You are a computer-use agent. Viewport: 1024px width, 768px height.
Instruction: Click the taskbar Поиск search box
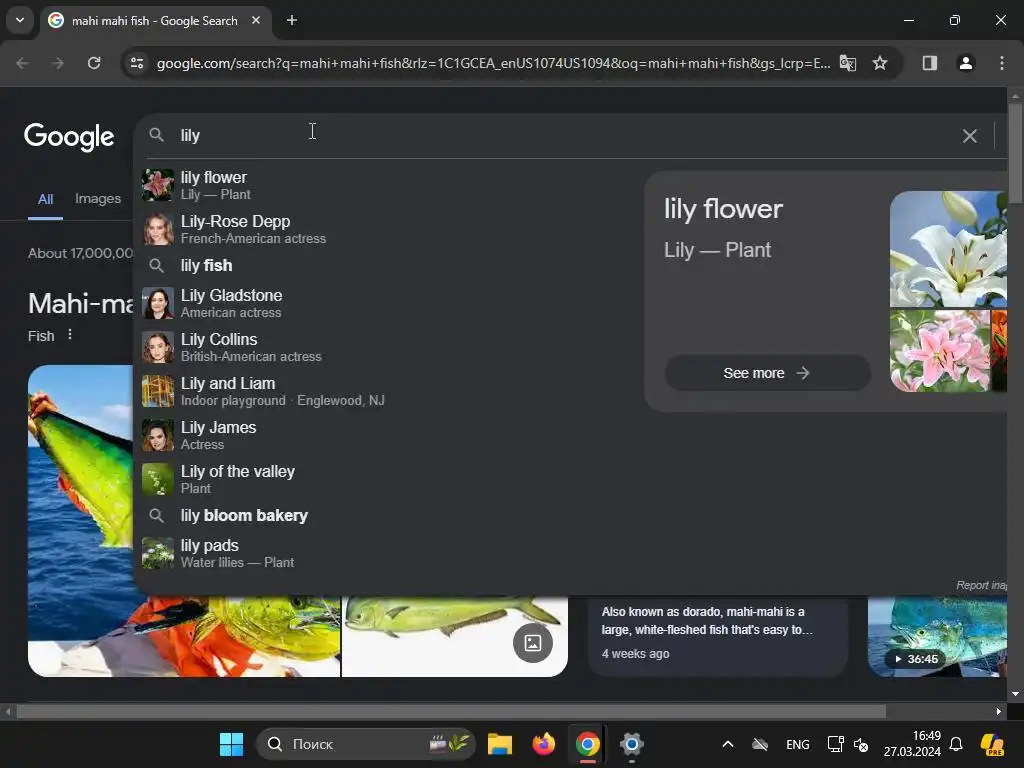point(366,744)
